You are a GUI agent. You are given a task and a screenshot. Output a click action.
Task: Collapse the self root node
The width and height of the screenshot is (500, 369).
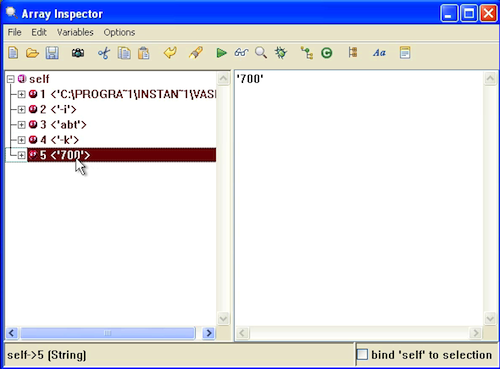[11, 79]
